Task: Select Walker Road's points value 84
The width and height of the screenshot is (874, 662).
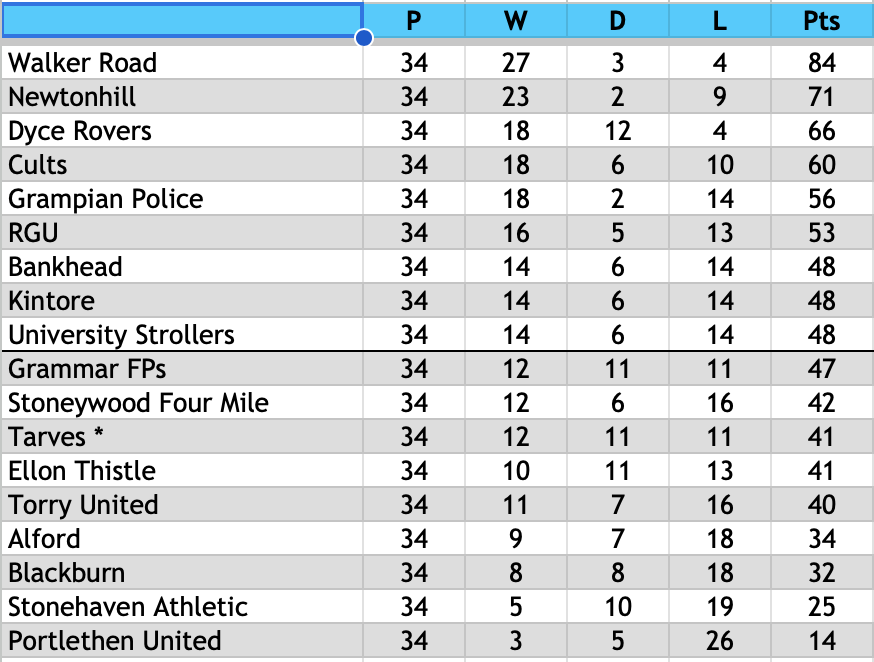Action: tap(822, 62)
